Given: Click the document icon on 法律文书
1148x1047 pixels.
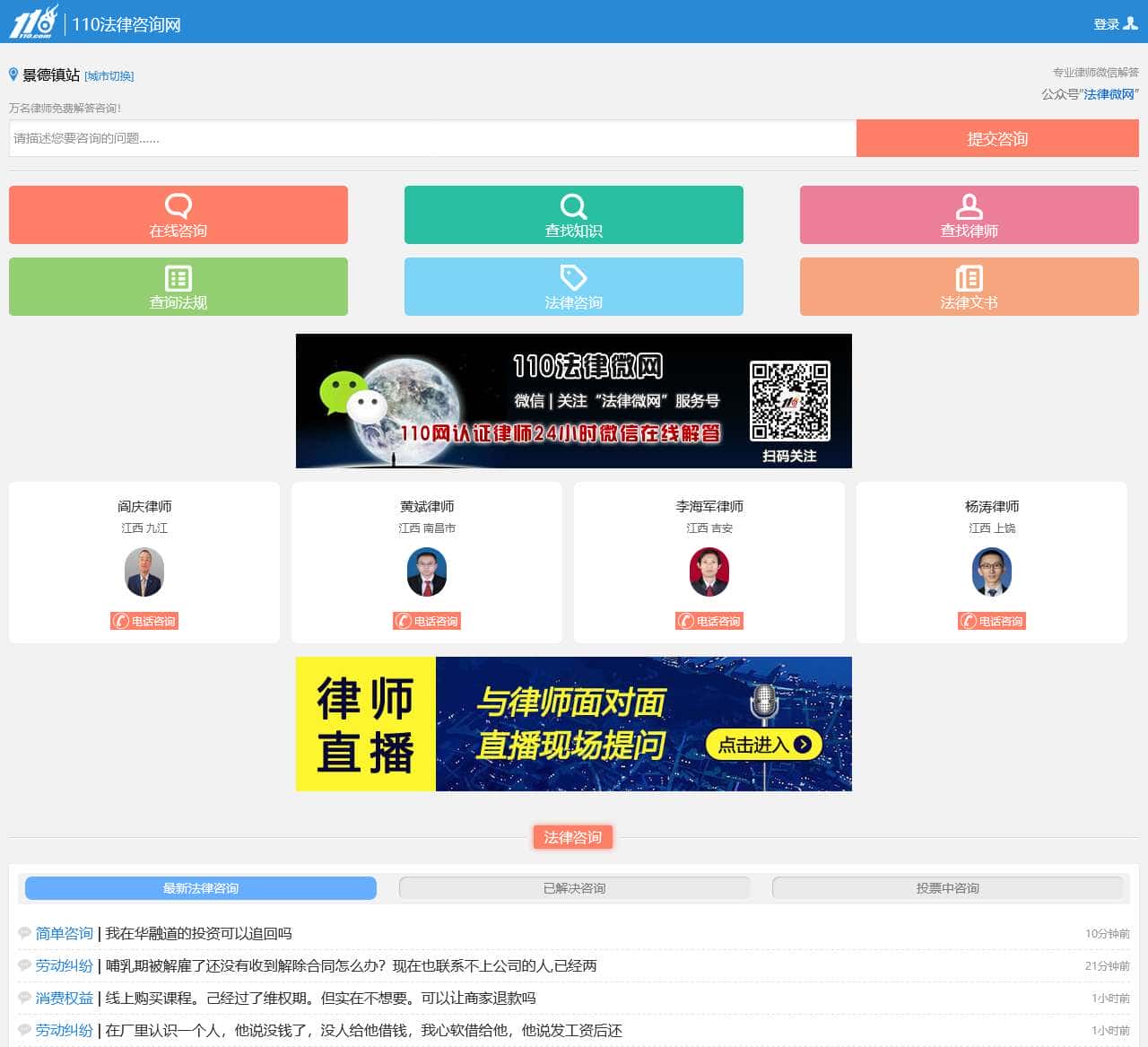Looking at the screenshot, I should click(x=970, y=278).
